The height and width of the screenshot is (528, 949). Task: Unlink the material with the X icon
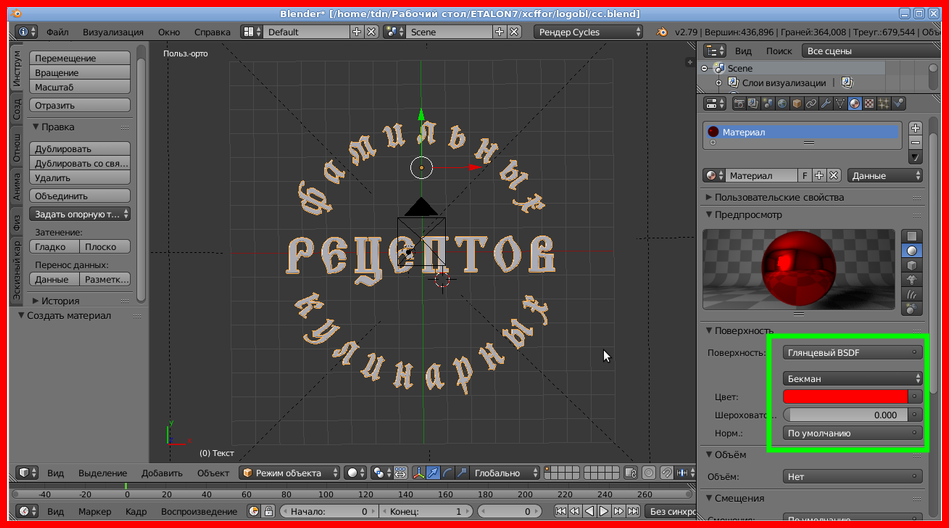[834, 175]
